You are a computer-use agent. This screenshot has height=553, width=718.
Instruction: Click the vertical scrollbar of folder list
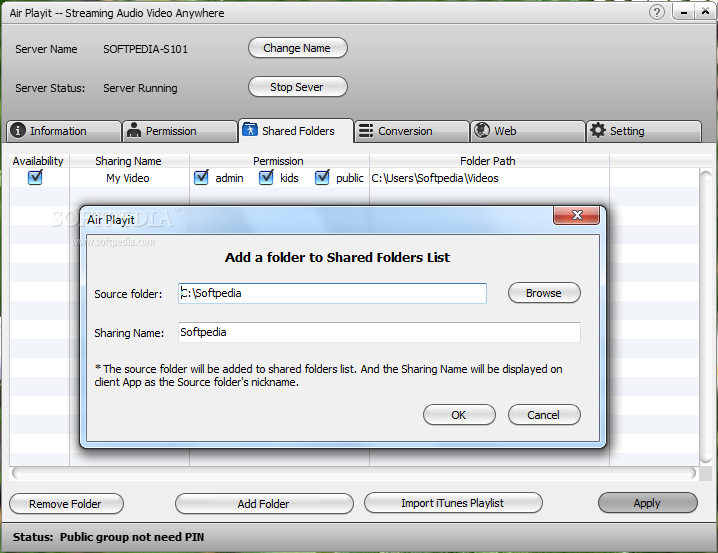click(706, 317)
